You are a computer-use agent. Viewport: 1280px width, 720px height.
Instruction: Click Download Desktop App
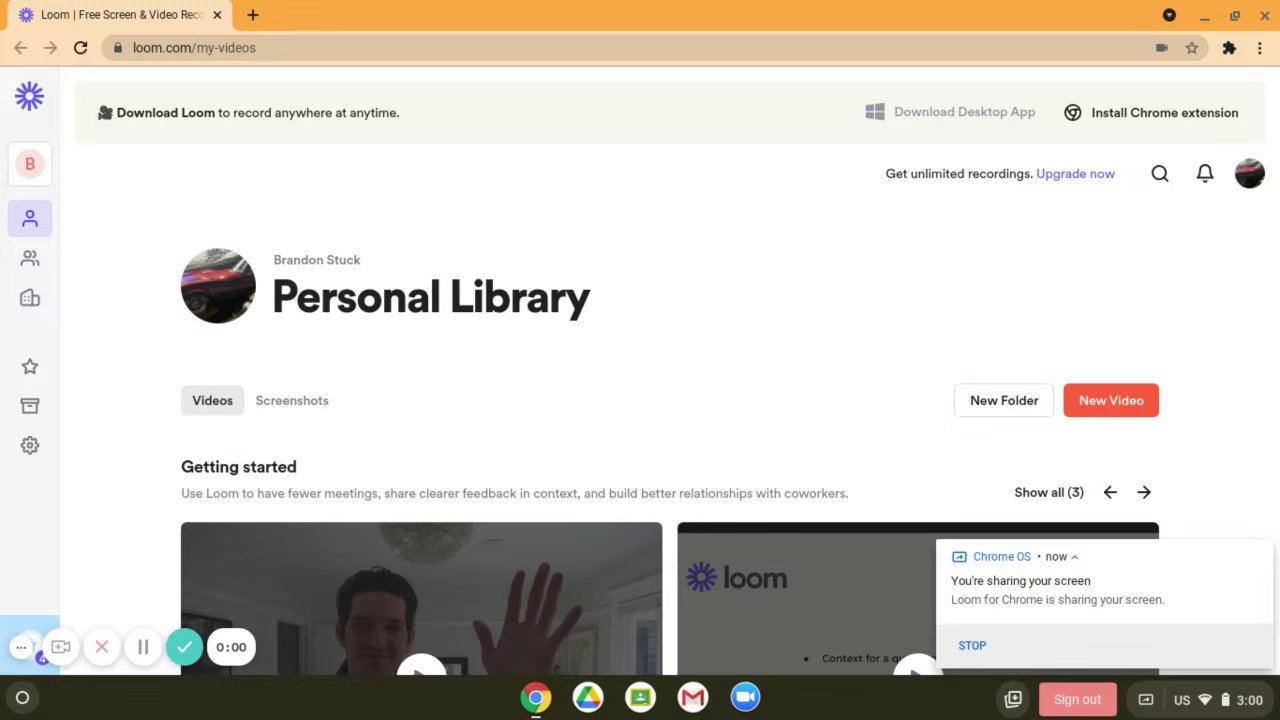[950, 112]
